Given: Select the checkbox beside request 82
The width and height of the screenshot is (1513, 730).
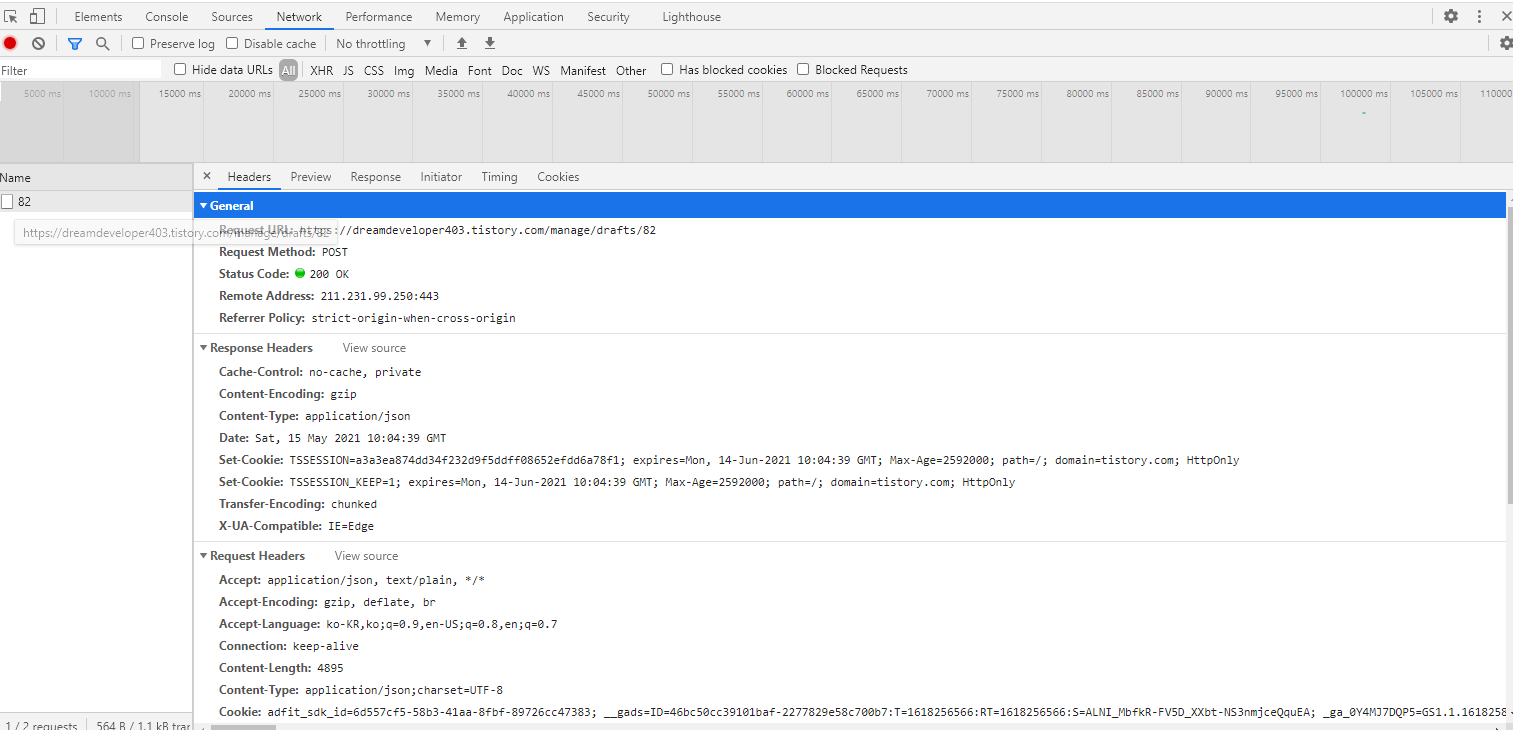Looking at the screenshot, I should coord(7,201).
